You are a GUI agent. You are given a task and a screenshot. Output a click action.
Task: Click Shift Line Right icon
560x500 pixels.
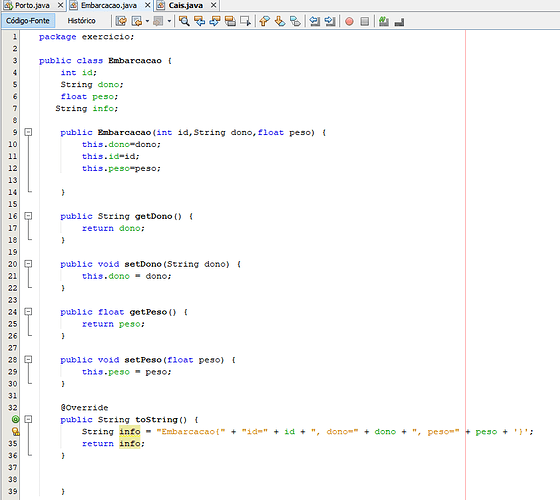330,21
